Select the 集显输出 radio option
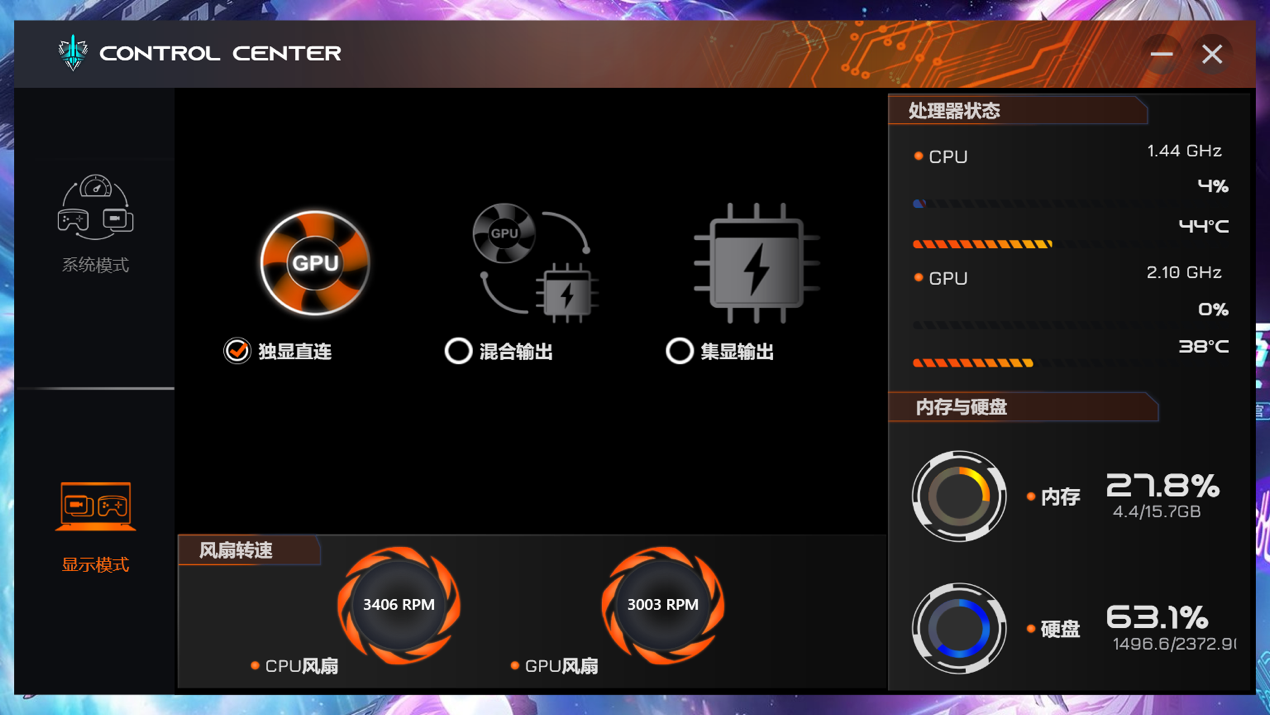The width and height of the screenshot is (1270, 715). point(679,351)
